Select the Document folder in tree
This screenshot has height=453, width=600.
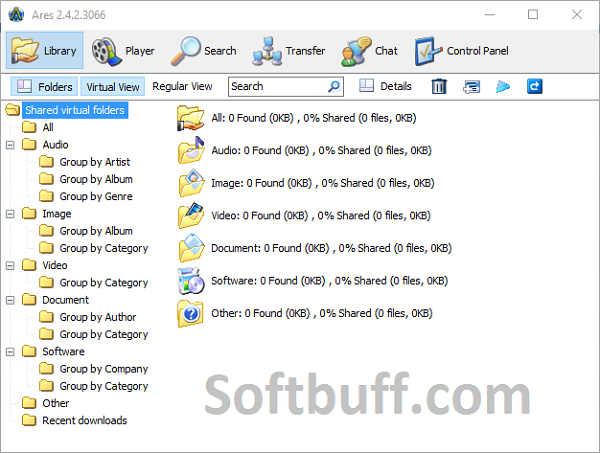point(65,300)
